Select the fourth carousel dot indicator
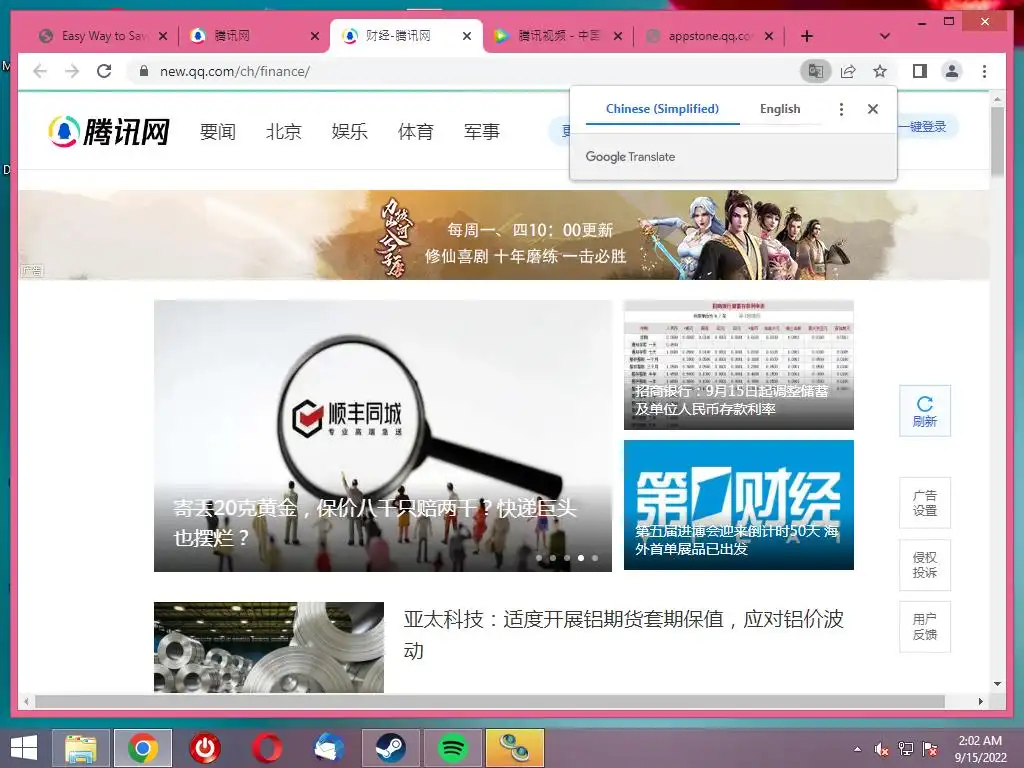This screenshot has width=1024, height=768. [x=581, y=558]
